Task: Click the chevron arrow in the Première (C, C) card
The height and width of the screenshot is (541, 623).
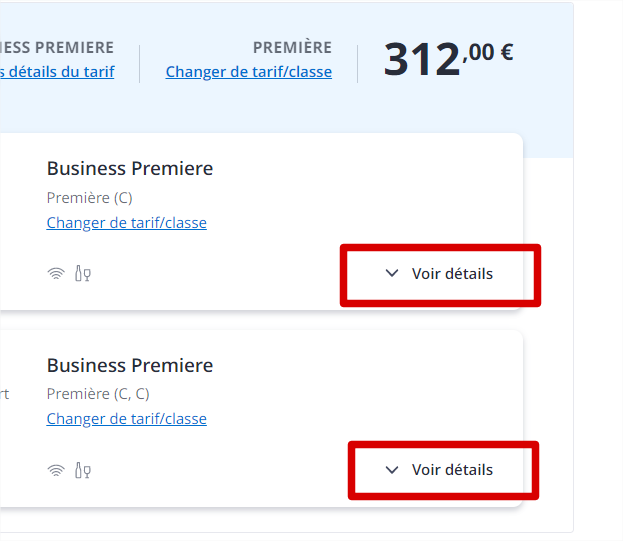Action: point(392,470)
